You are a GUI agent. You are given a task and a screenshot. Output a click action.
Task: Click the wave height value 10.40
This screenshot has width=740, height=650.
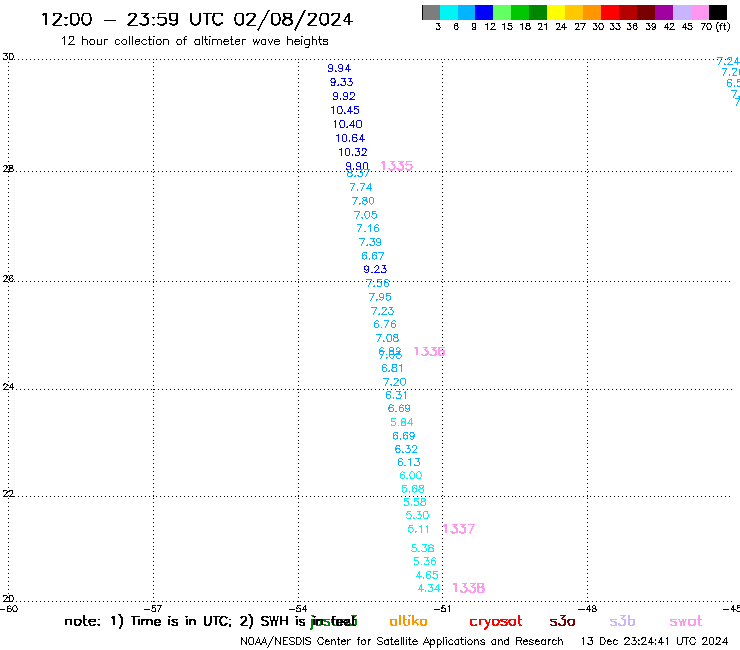click(x=347, y=124)
